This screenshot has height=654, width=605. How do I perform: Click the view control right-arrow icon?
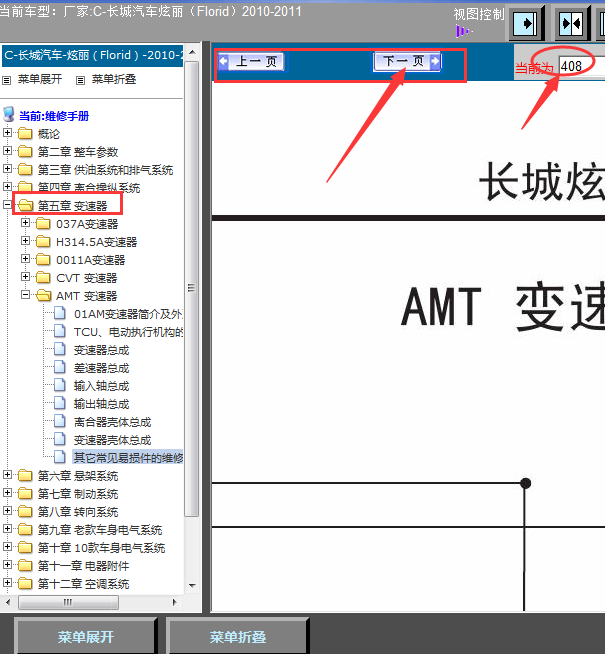pos(525,23)
